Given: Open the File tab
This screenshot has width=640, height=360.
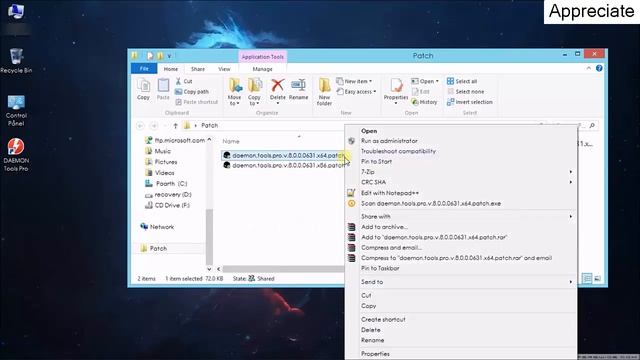Looking at the screenshot, I should point(144,69).
